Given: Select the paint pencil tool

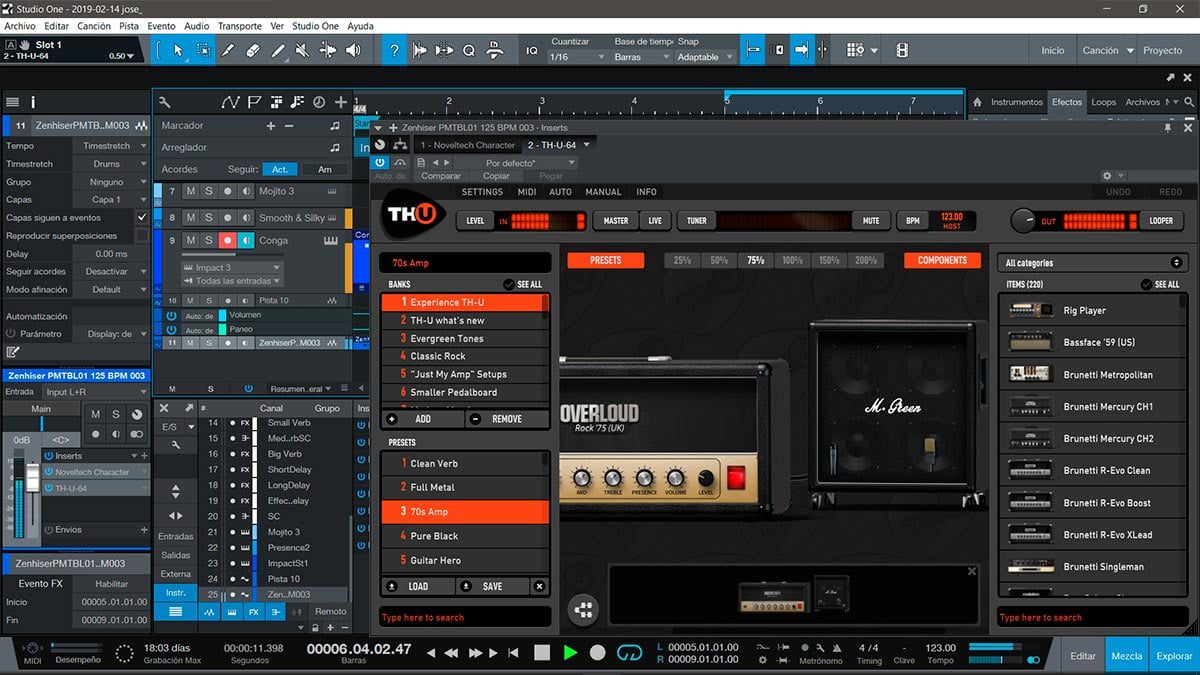Looking at the screenshot, I should click(x=277, y=50).
